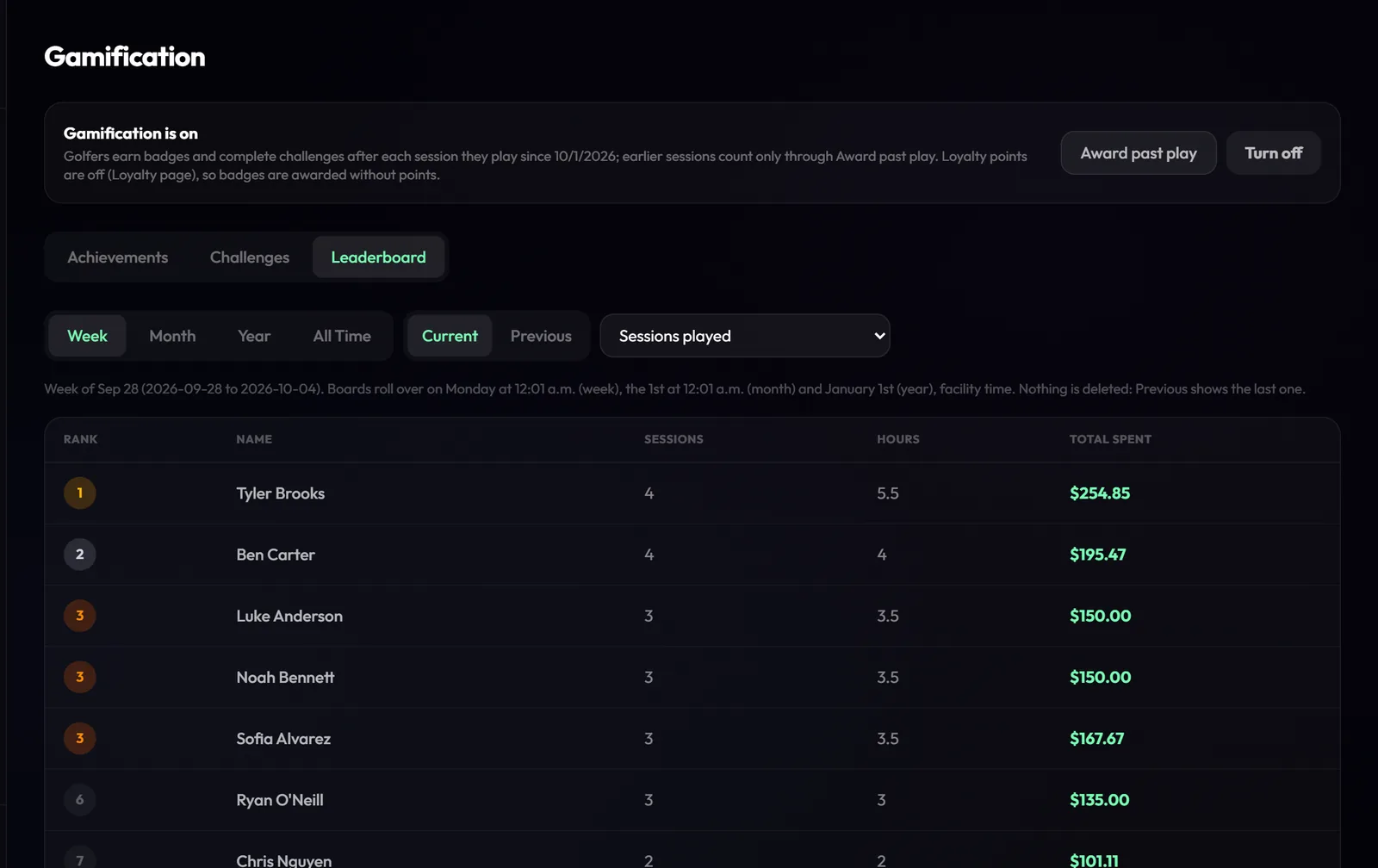
Task: Select the Month period filter
Action: point(172,336)
